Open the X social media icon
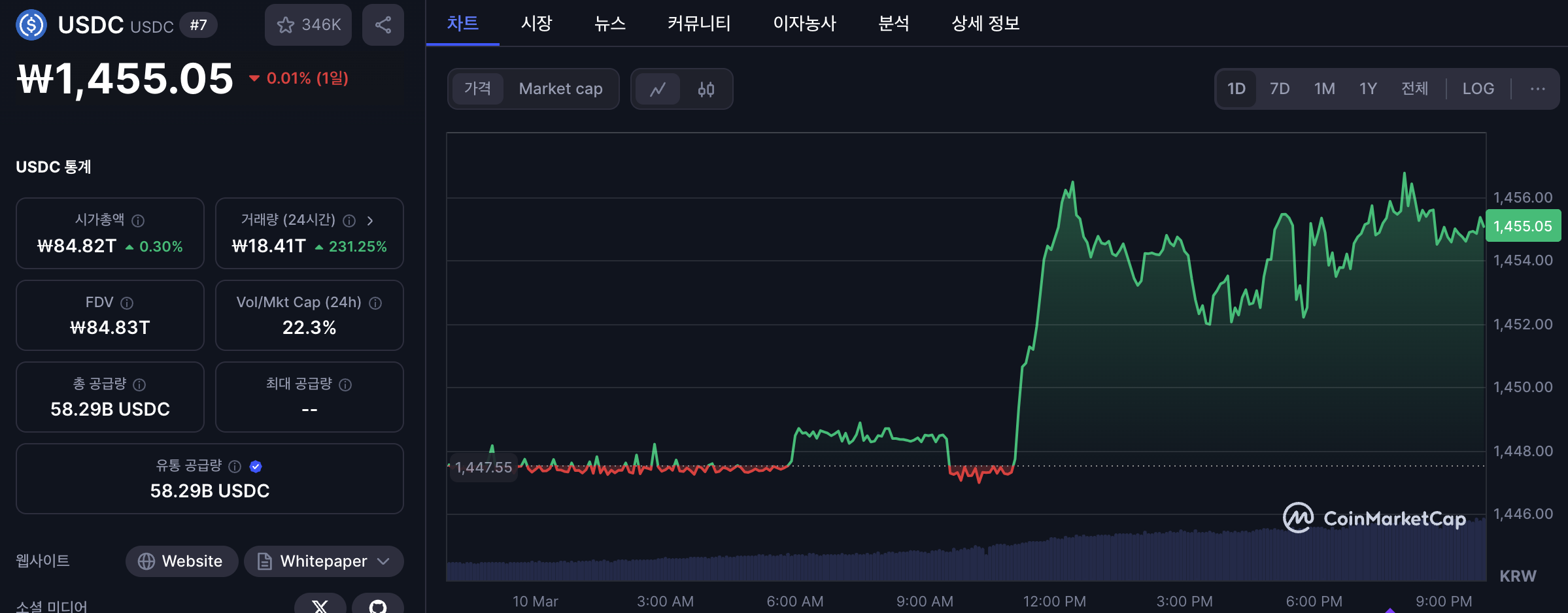 tap(320, 605)
